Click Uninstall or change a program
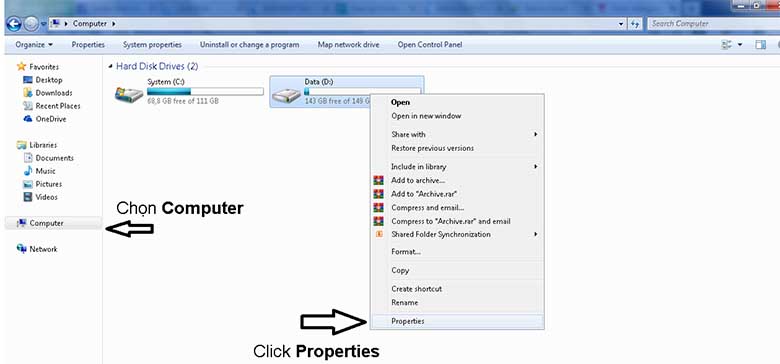 [x=250, y=45]
